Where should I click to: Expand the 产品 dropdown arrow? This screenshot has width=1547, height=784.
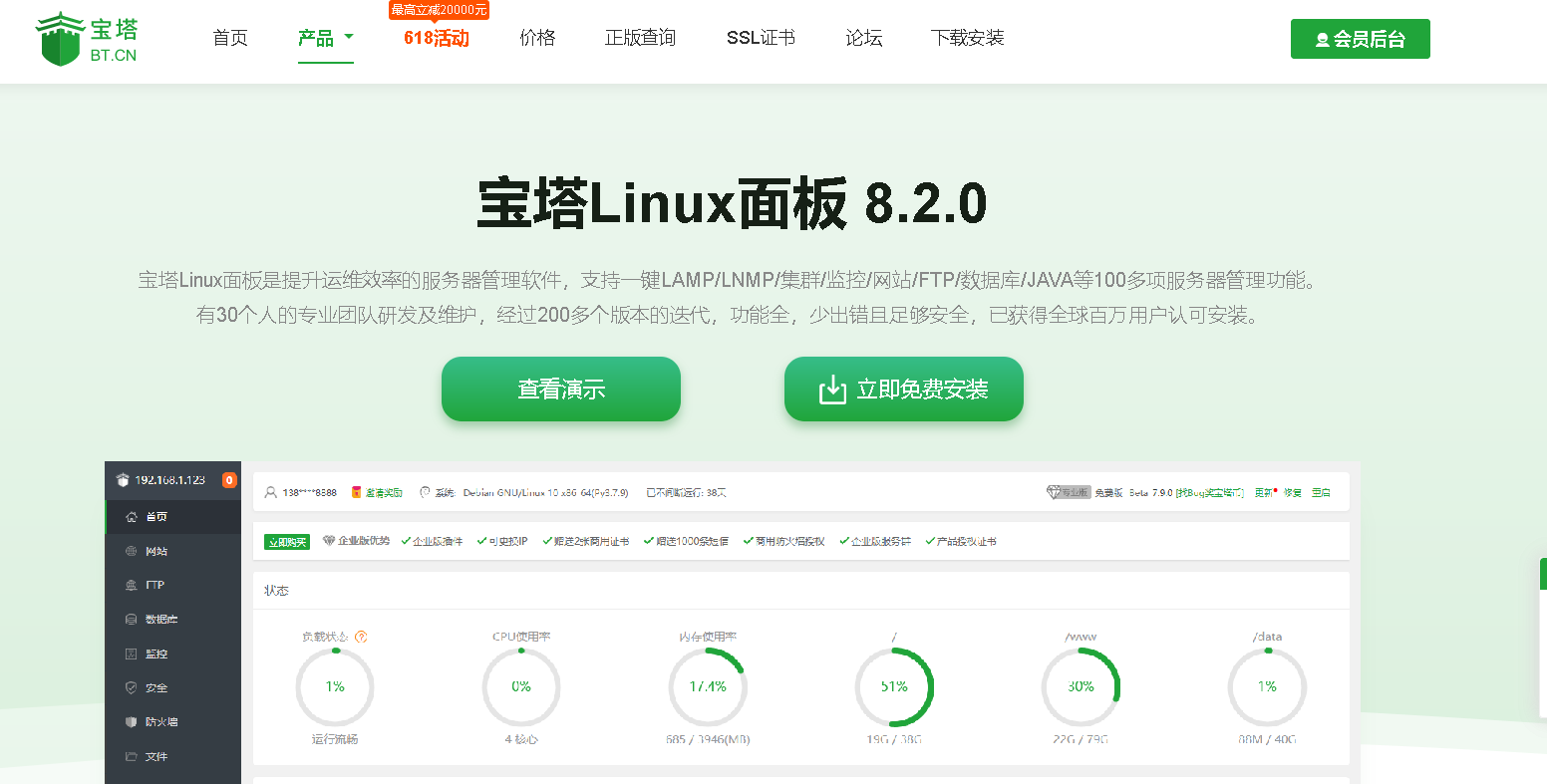[349, 37]
